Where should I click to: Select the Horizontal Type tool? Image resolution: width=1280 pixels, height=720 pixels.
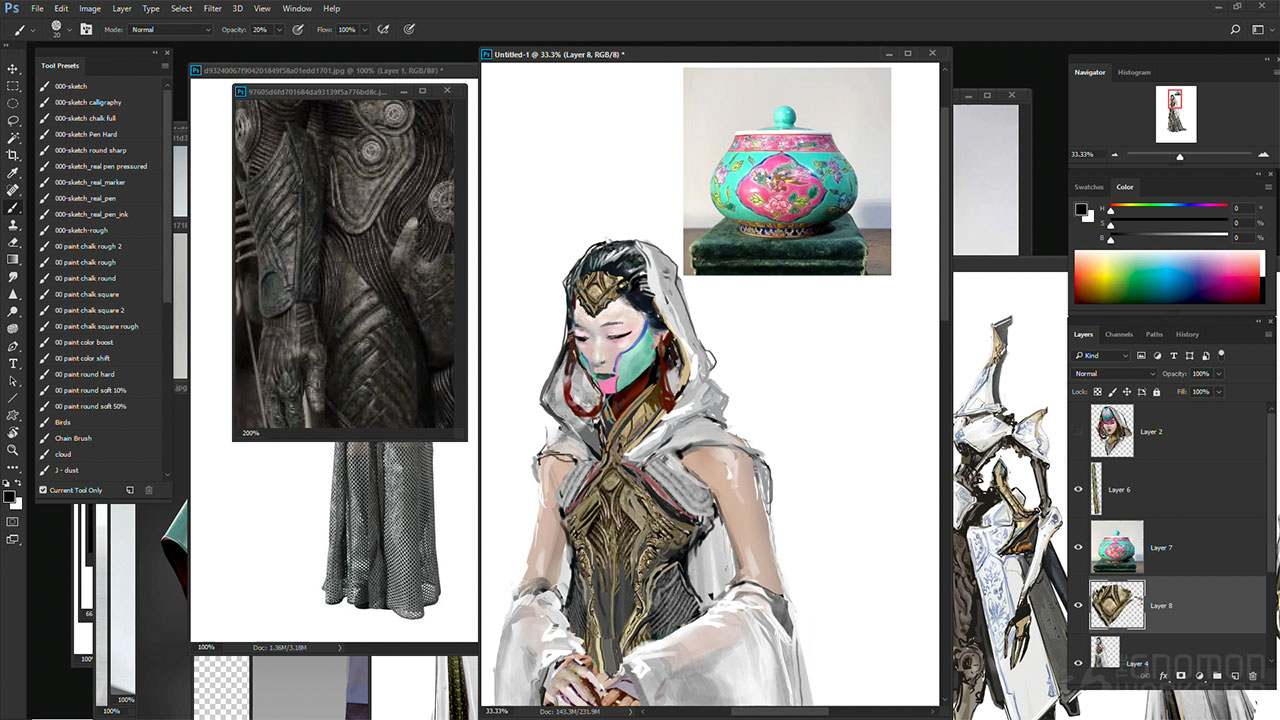(x=13, y=363)
